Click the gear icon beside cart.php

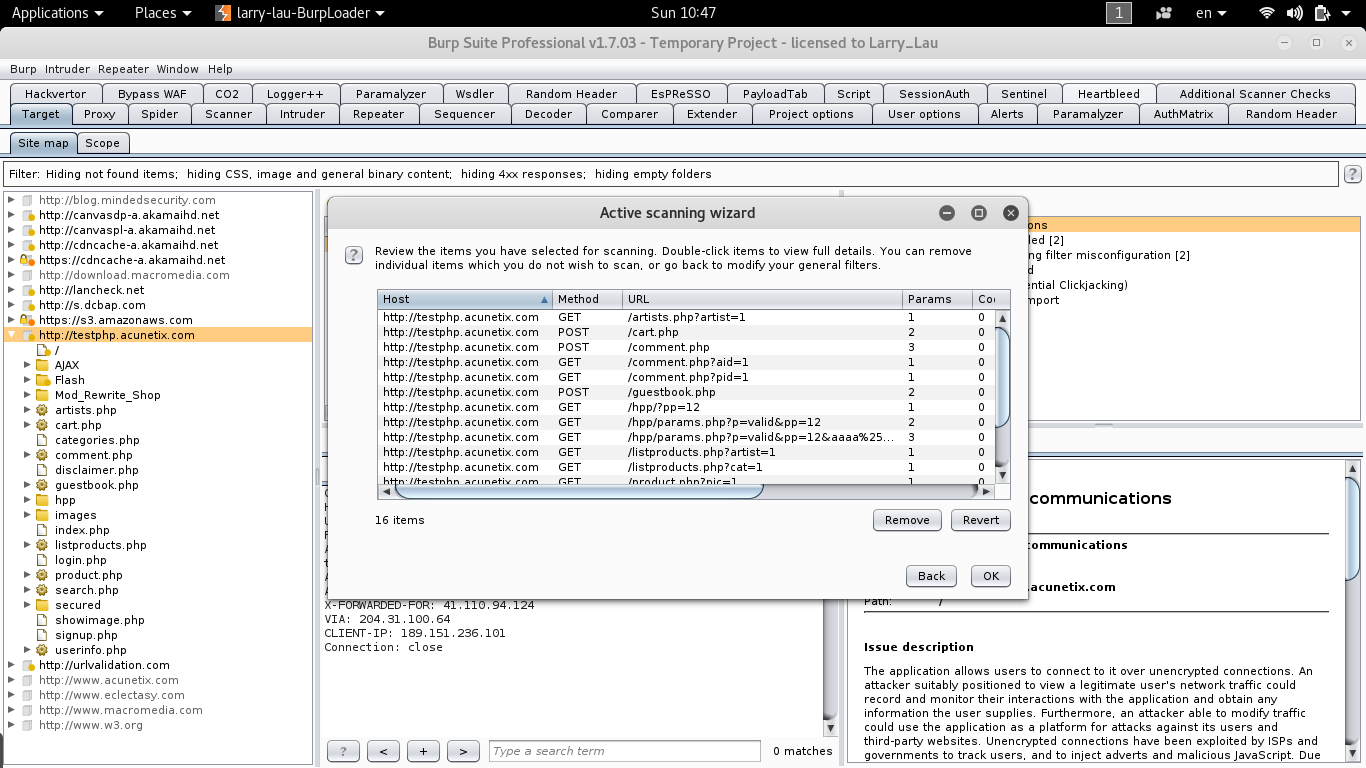tap(43, 425)
